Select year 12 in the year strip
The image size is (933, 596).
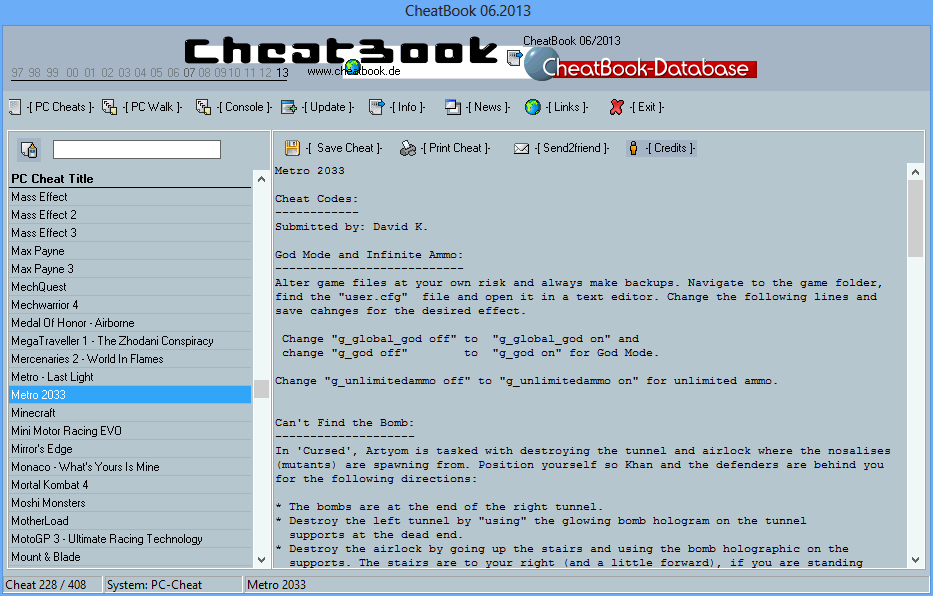(265, 73)
